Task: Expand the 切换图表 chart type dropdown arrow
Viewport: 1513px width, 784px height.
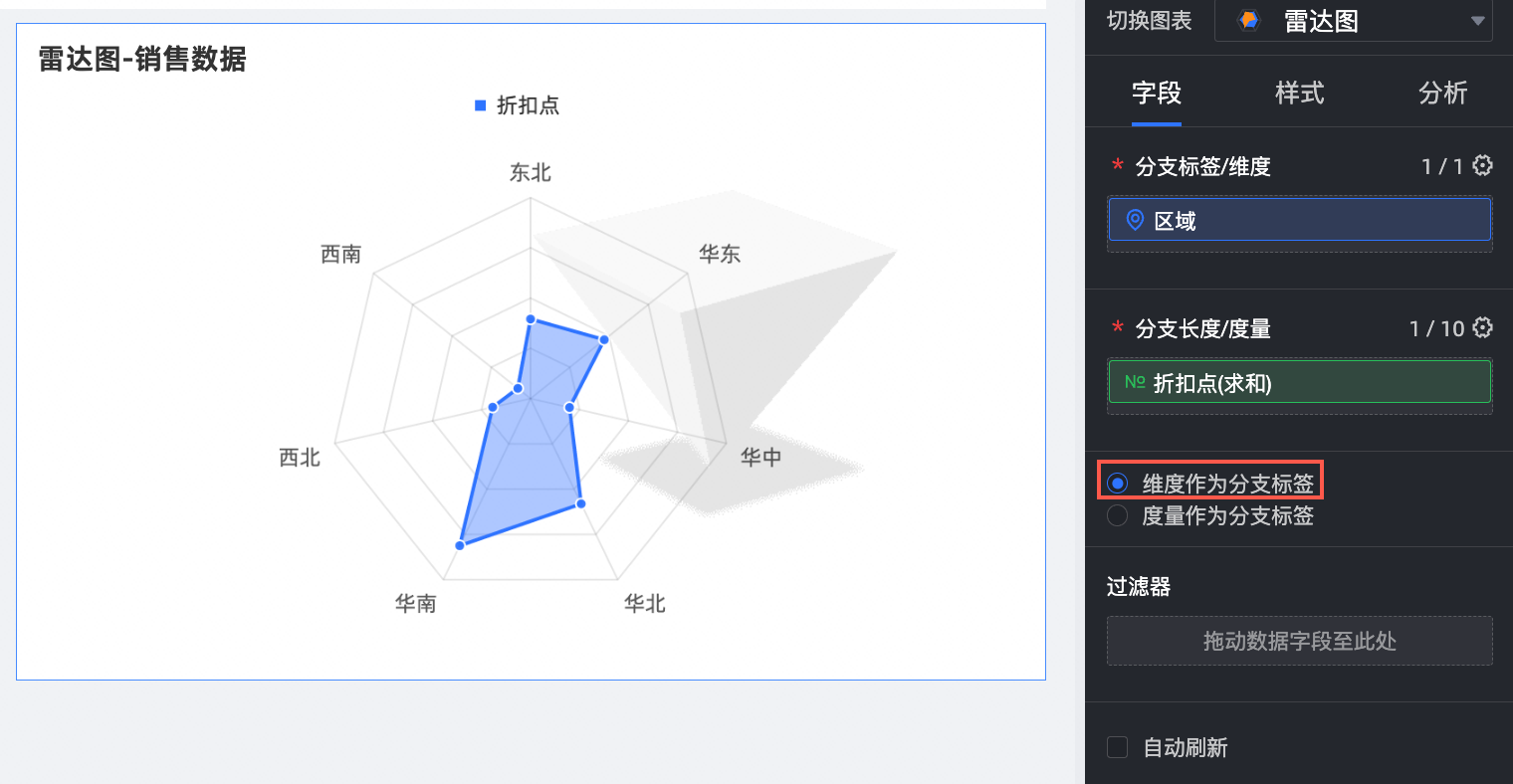Action: click(1477, 21)
